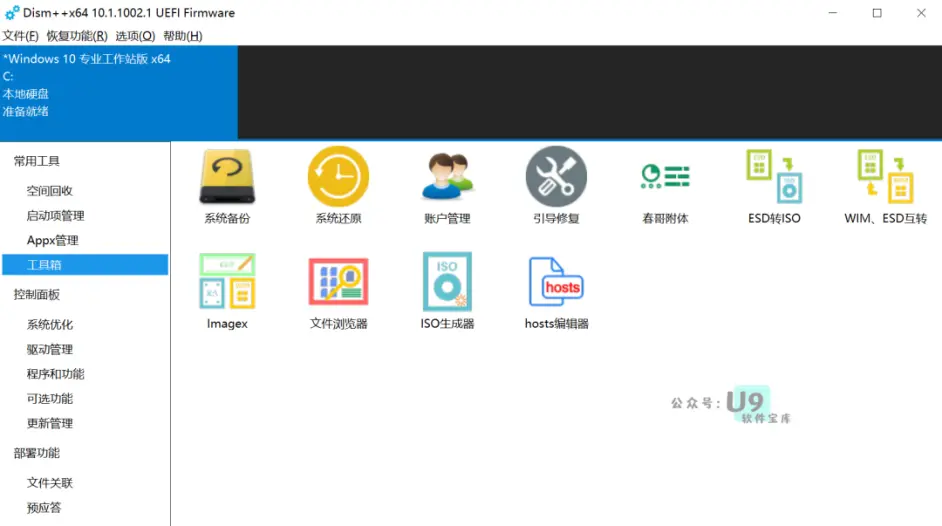Launch the 系统还原 system restore tool
942x526 pixels.
click(x=338, y=186)
